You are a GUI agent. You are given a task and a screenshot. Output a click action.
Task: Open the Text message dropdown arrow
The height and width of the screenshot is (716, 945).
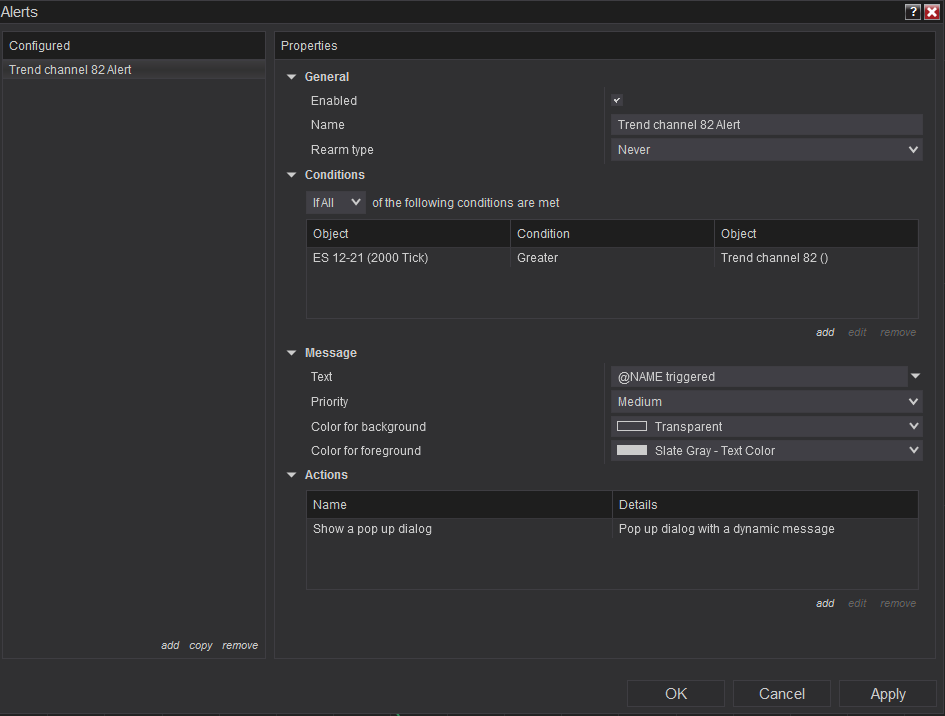(x=915, y=377)
